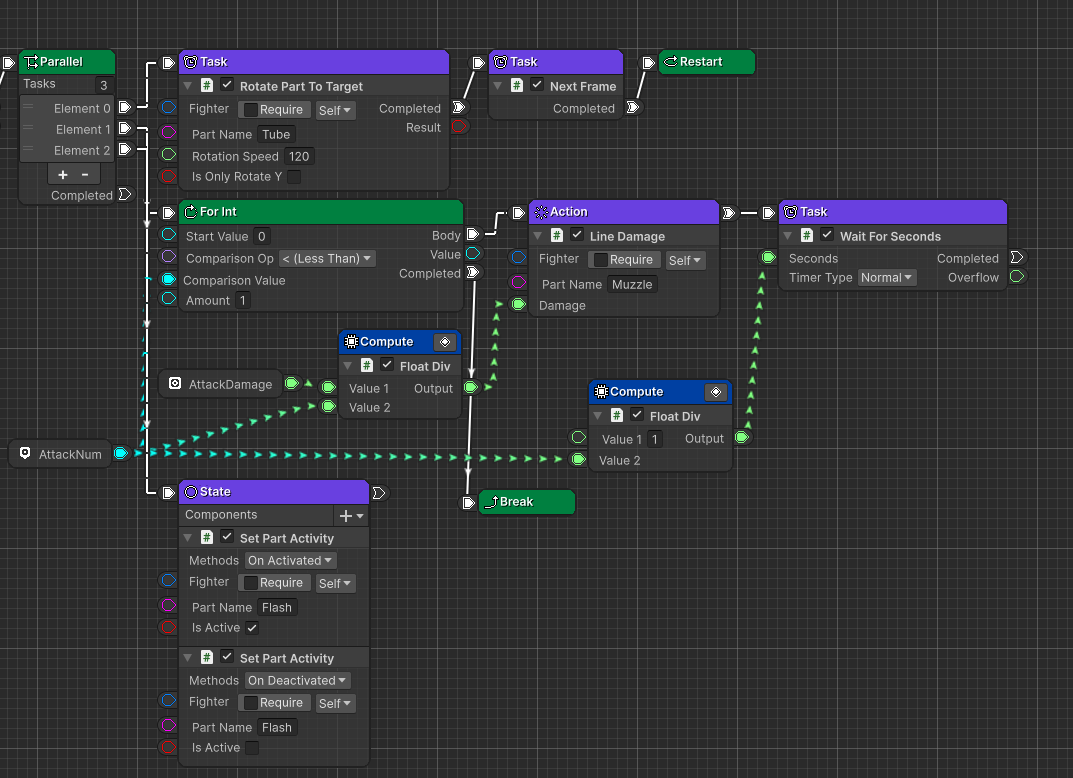Uncheck Is Active under the On Activated component

coord(252,628)
